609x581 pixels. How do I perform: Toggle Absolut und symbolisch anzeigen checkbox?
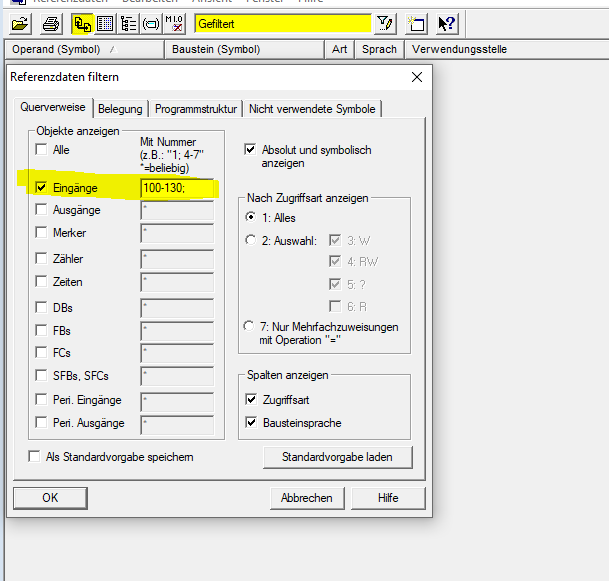coord(250,149)
